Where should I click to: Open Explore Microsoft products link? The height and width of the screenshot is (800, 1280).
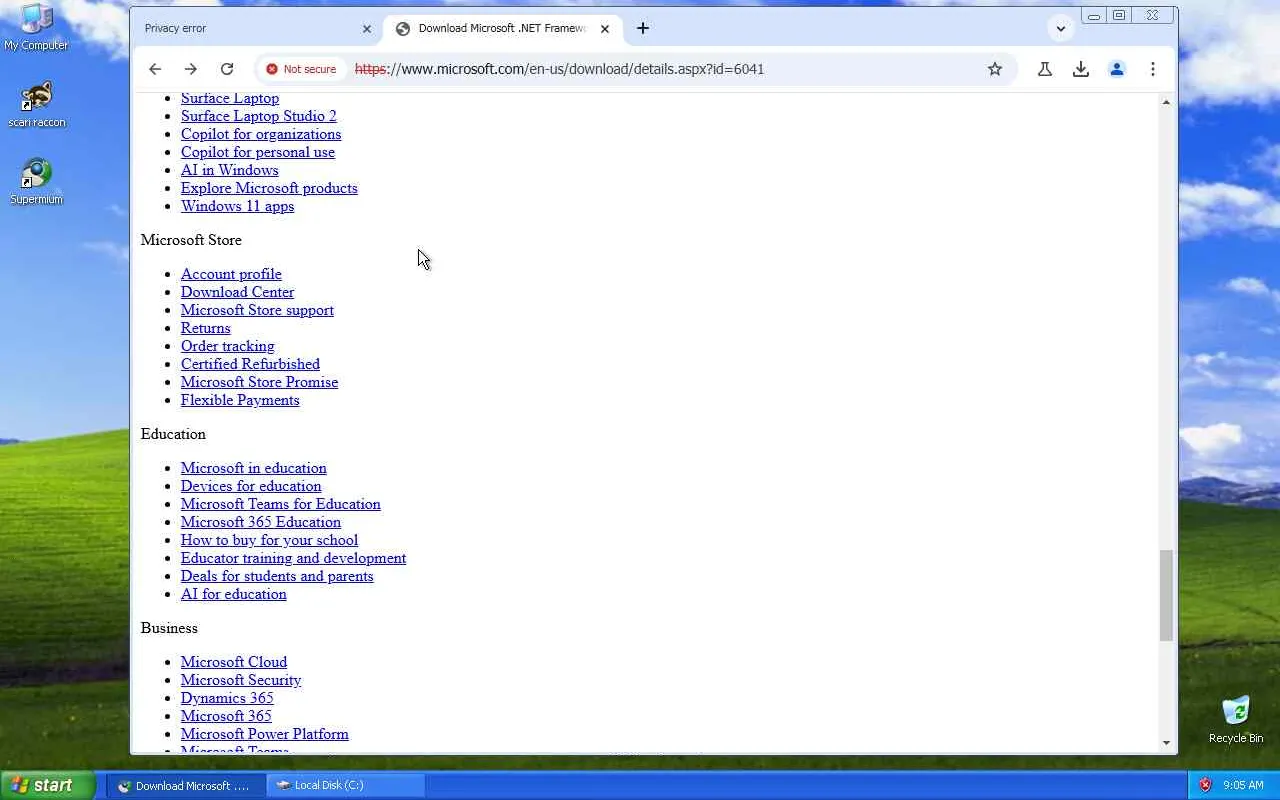tap(269, 188)
